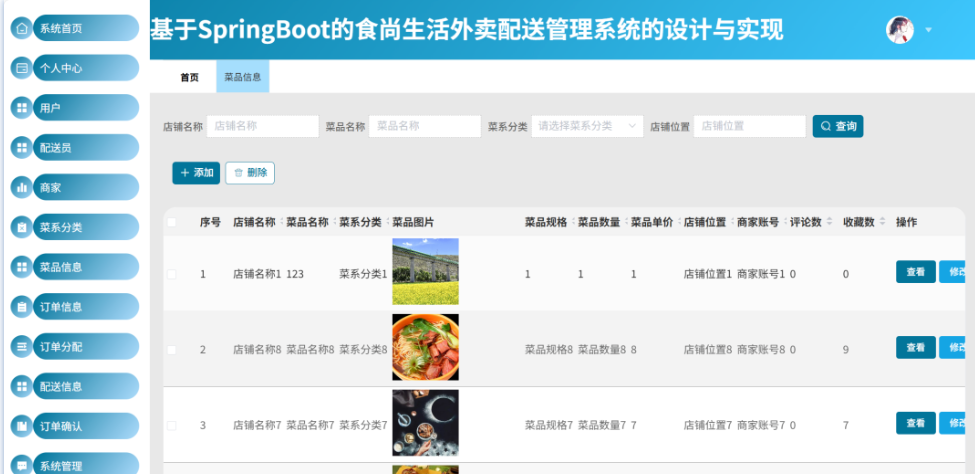Open 配送员 menu in the sidebar
The image size is (975, 474).
tap(86, 147)
